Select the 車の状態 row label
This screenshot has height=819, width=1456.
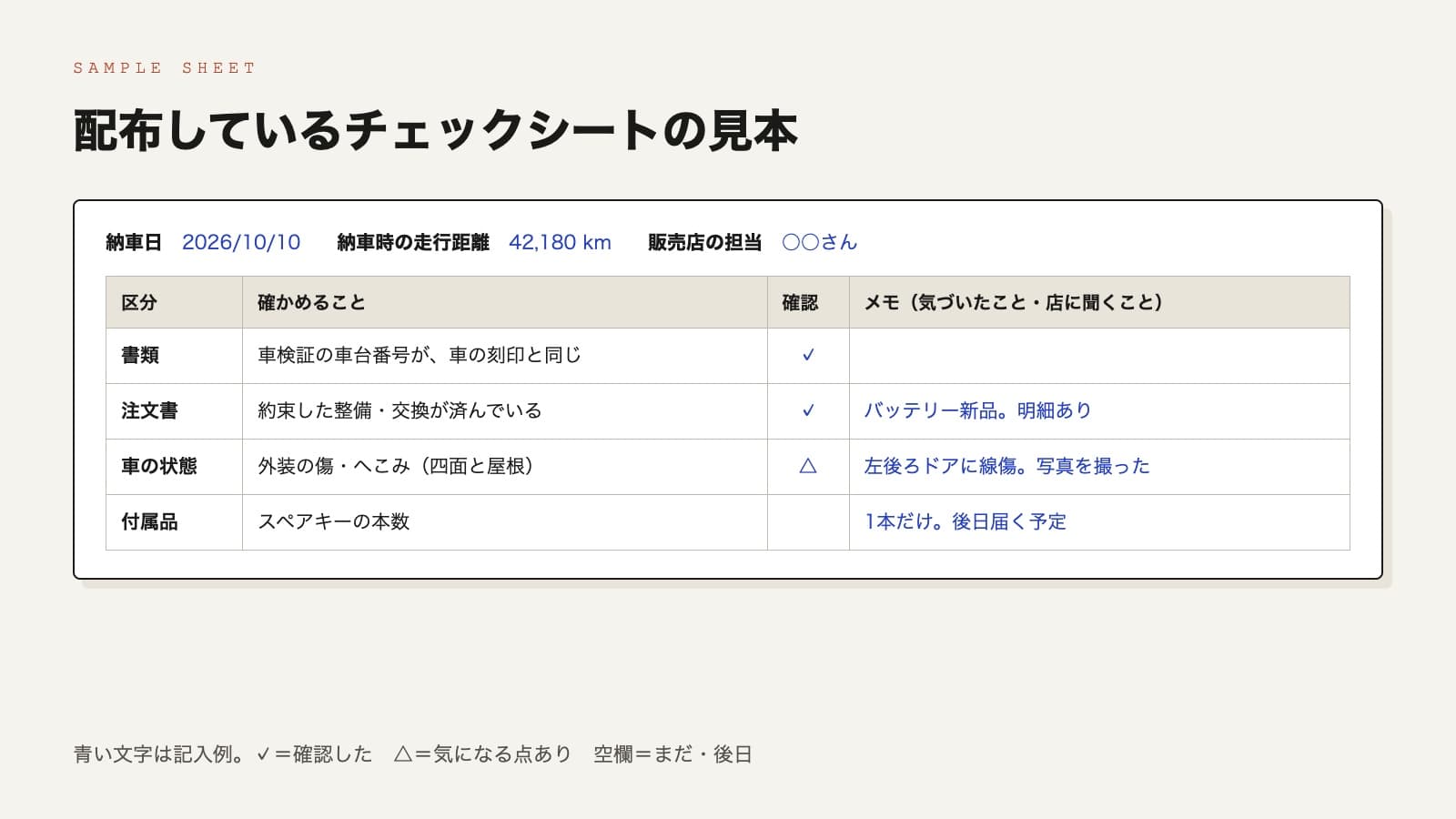(x=159, y=466)
